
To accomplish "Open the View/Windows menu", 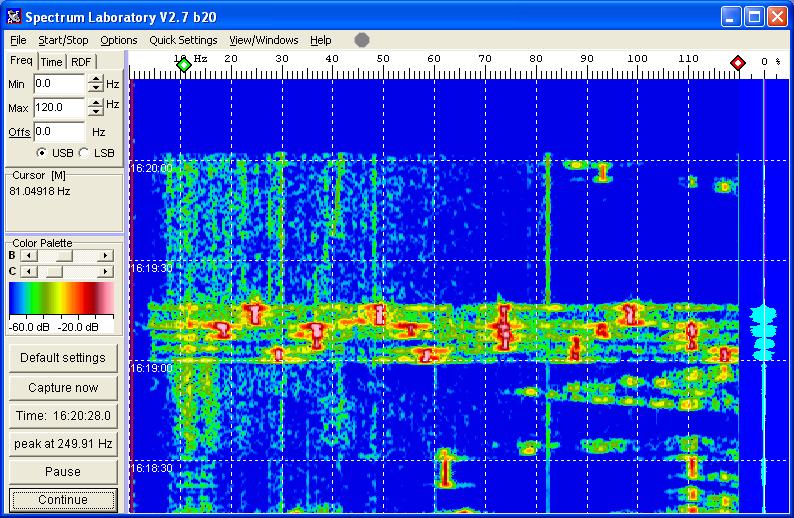I will (x=263, y=40).
